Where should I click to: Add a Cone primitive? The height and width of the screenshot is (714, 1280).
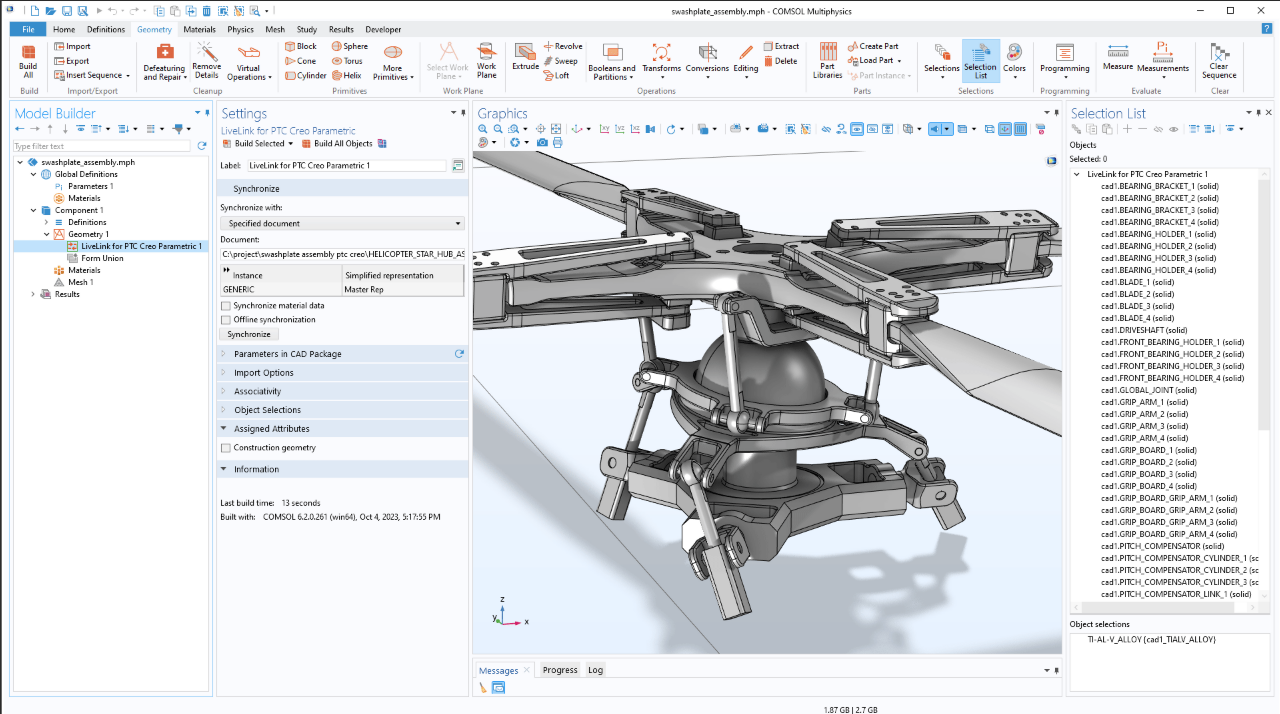click(x=300, y=60)
